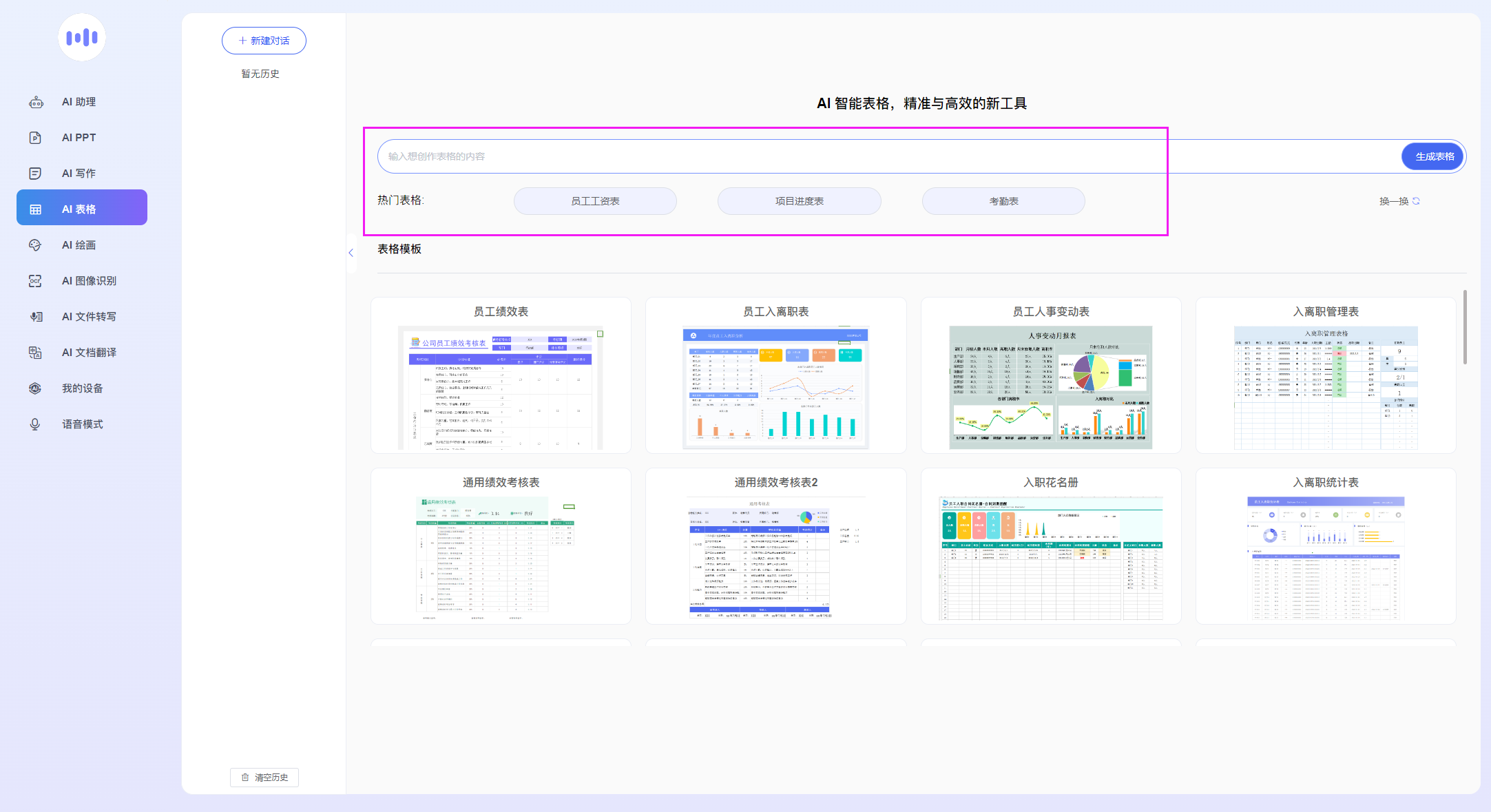
Task: Click the AI 写作 document icon
Action: click(36, 174)
